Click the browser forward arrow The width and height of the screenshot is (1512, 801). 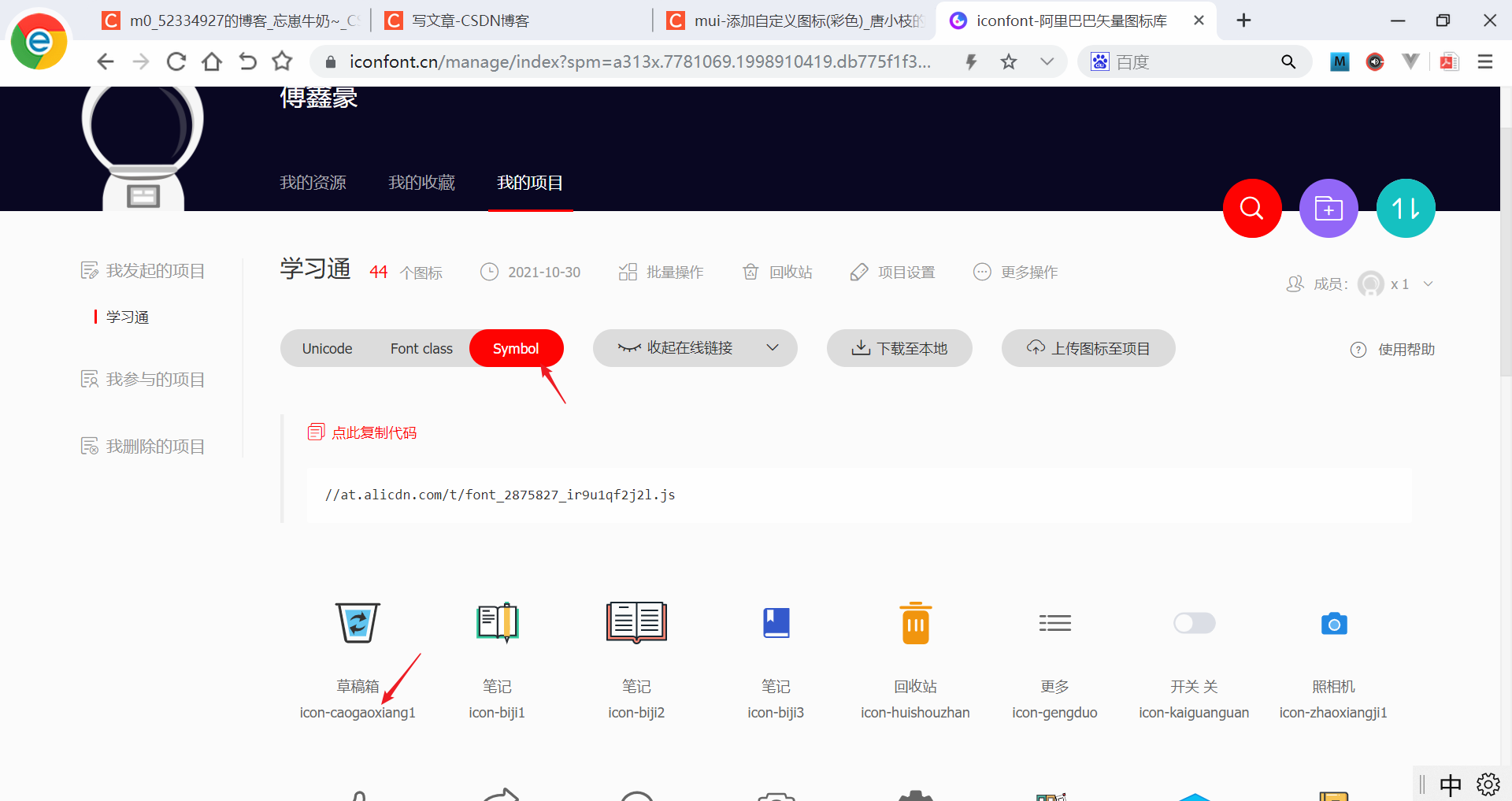[x=141, y=61]
